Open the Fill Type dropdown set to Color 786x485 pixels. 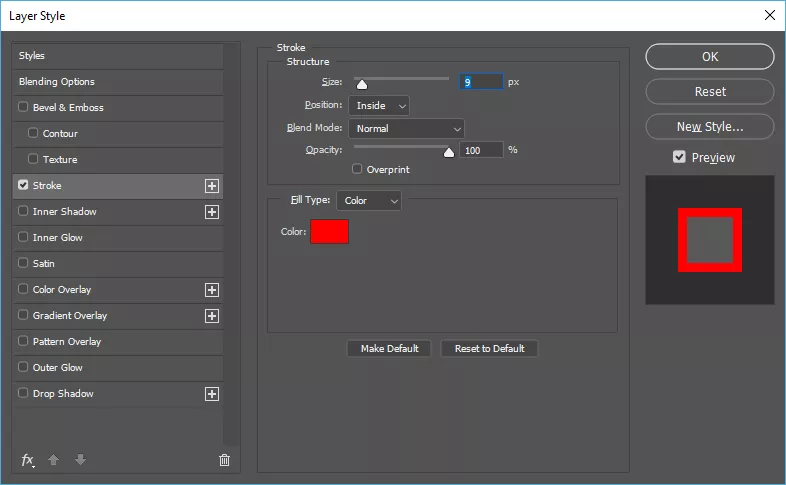[x=369, y=200]
